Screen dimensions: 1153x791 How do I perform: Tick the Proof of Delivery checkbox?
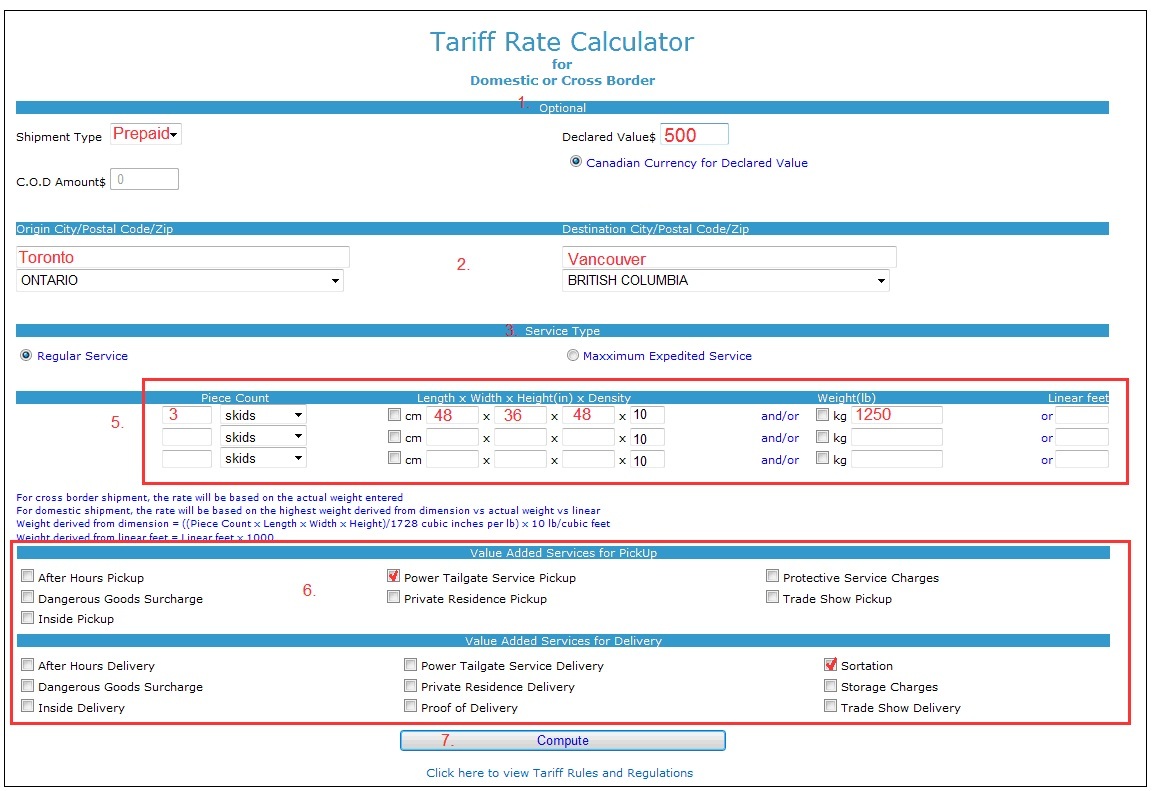tap(411, 706)
